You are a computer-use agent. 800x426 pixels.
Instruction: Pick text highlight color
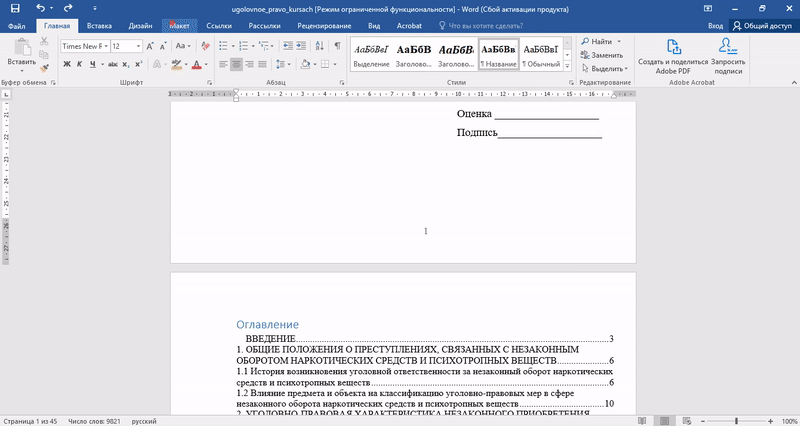click(x=177, y=65)
